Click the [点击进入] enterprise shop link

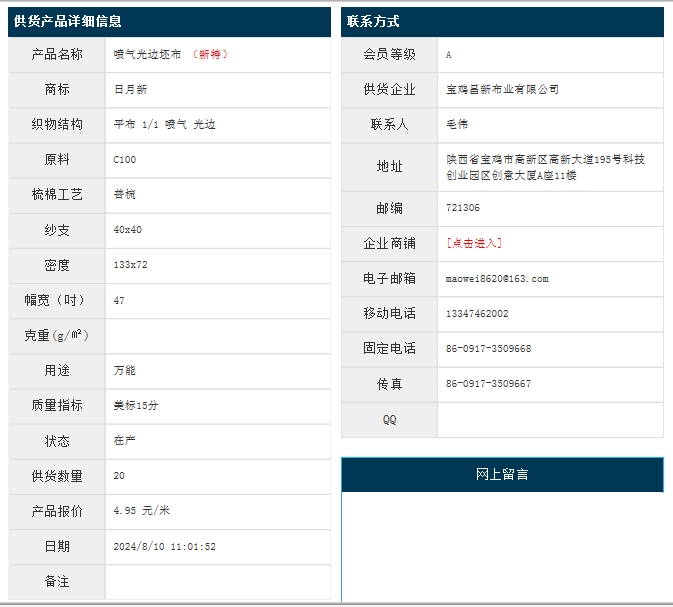pos(474,243)
